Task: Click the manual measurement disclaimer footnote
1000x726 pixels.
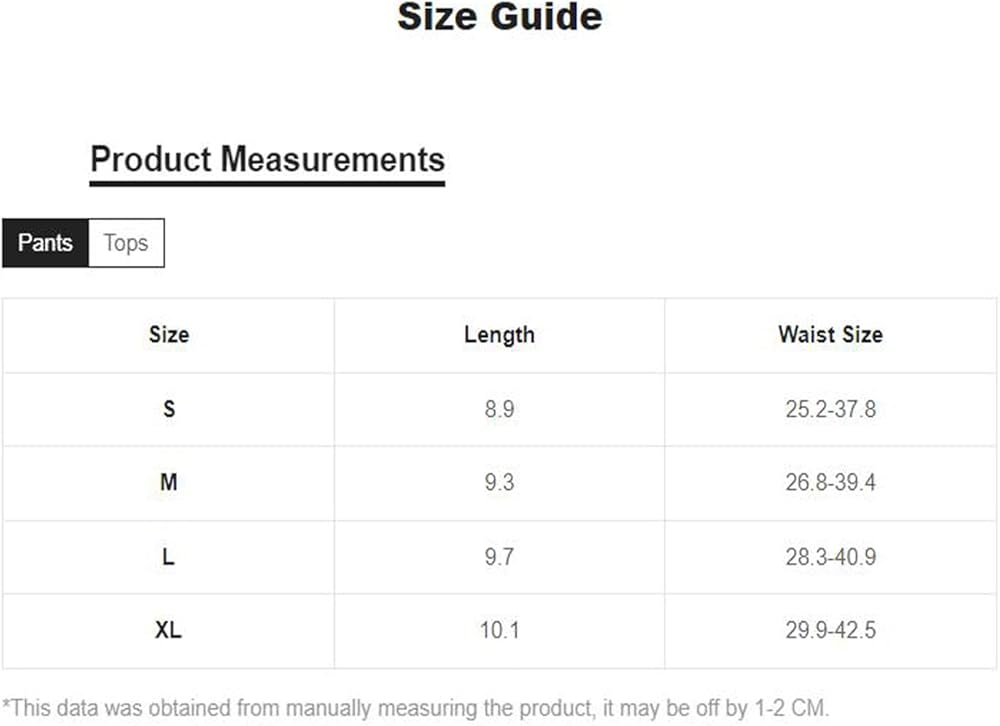Action: tap(416, 708)
